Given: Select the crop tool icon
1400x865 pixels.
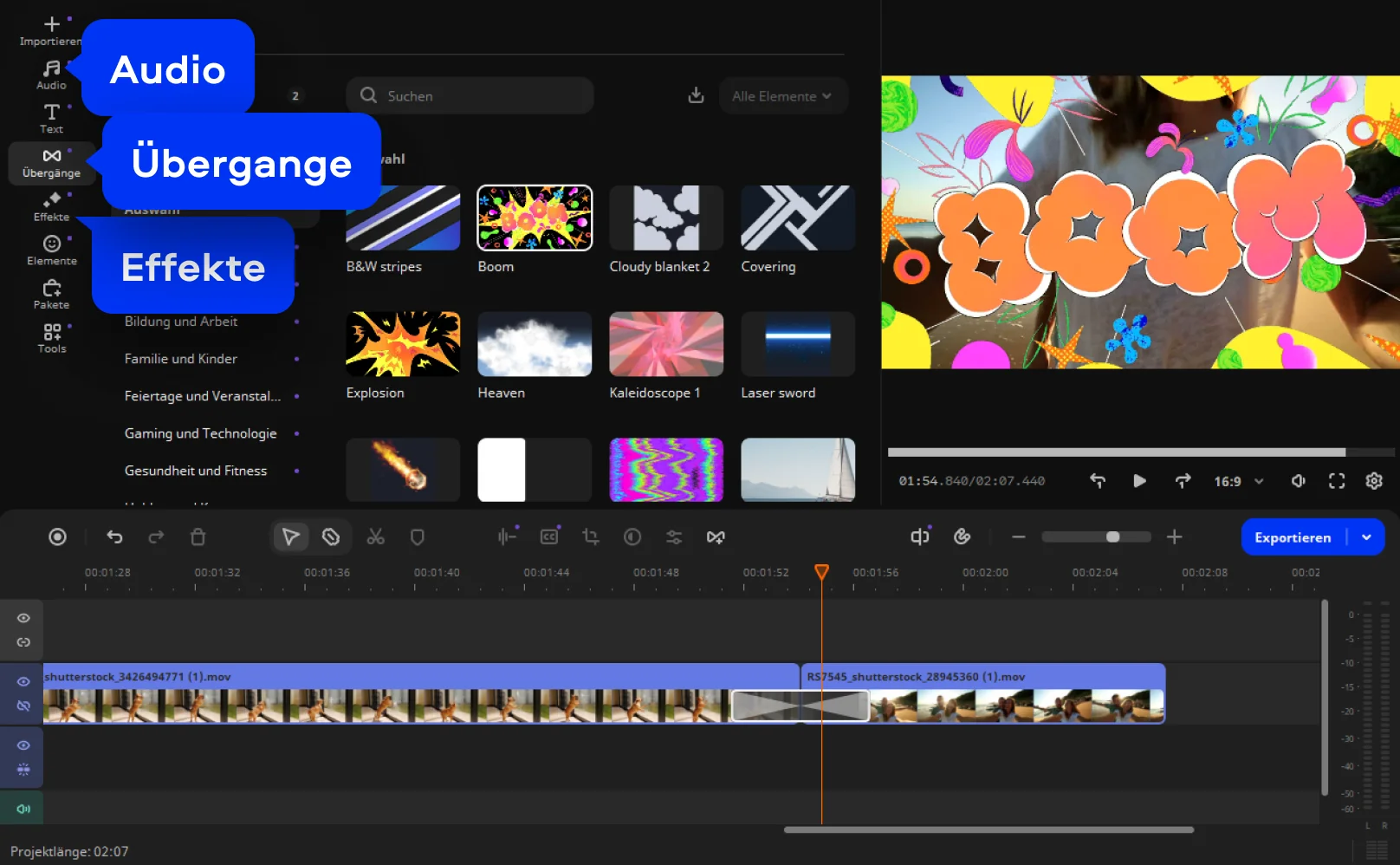Looking at the screenshot, I should (x=591, y=537).
